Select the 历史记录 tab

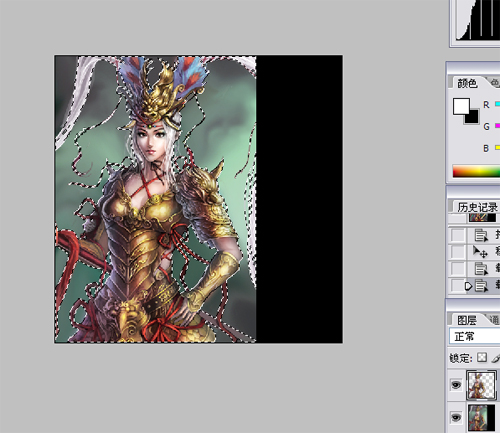[477, 207]
